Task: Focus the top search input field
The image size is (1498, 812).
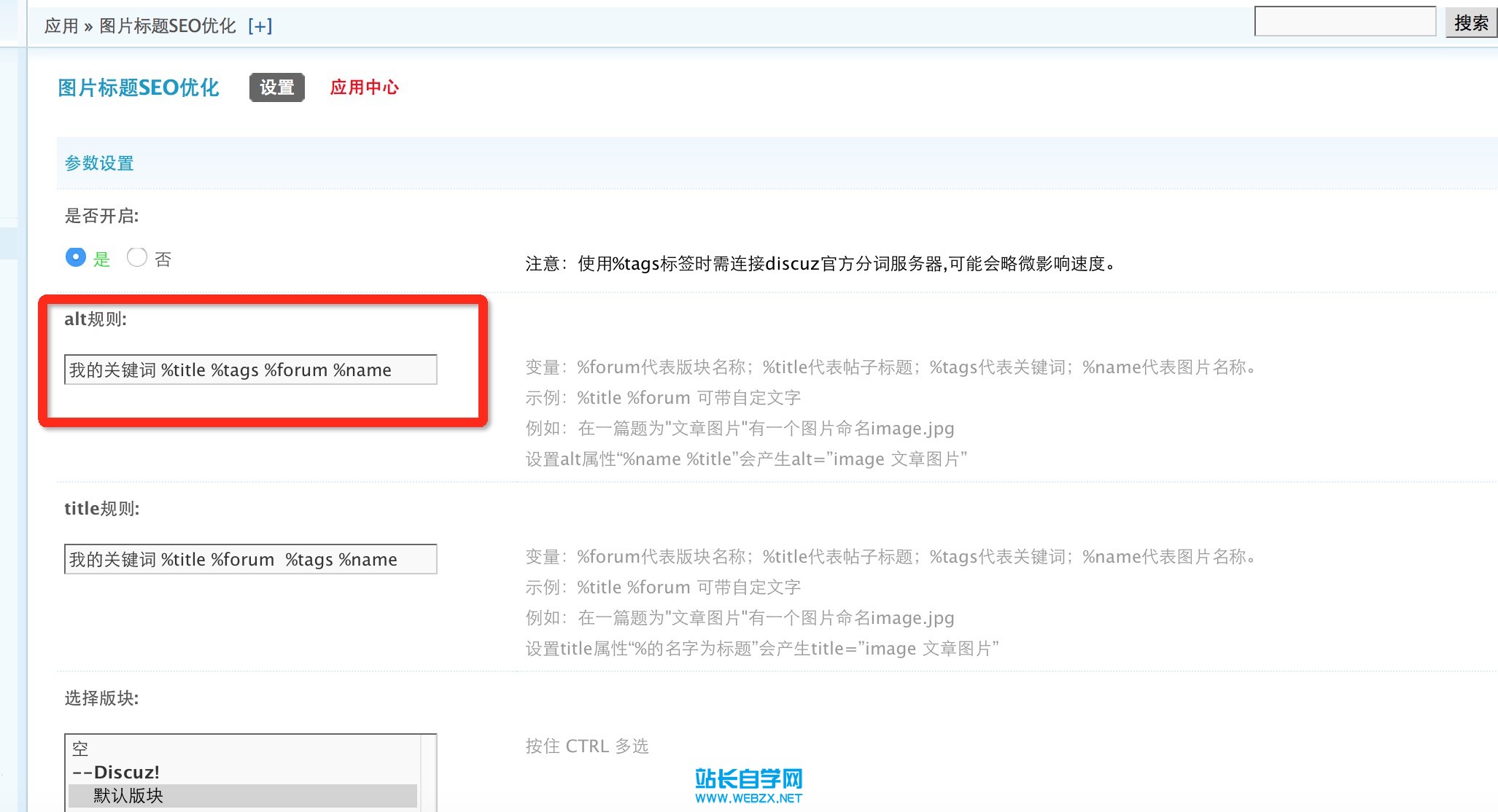Action: point(1344,22)
